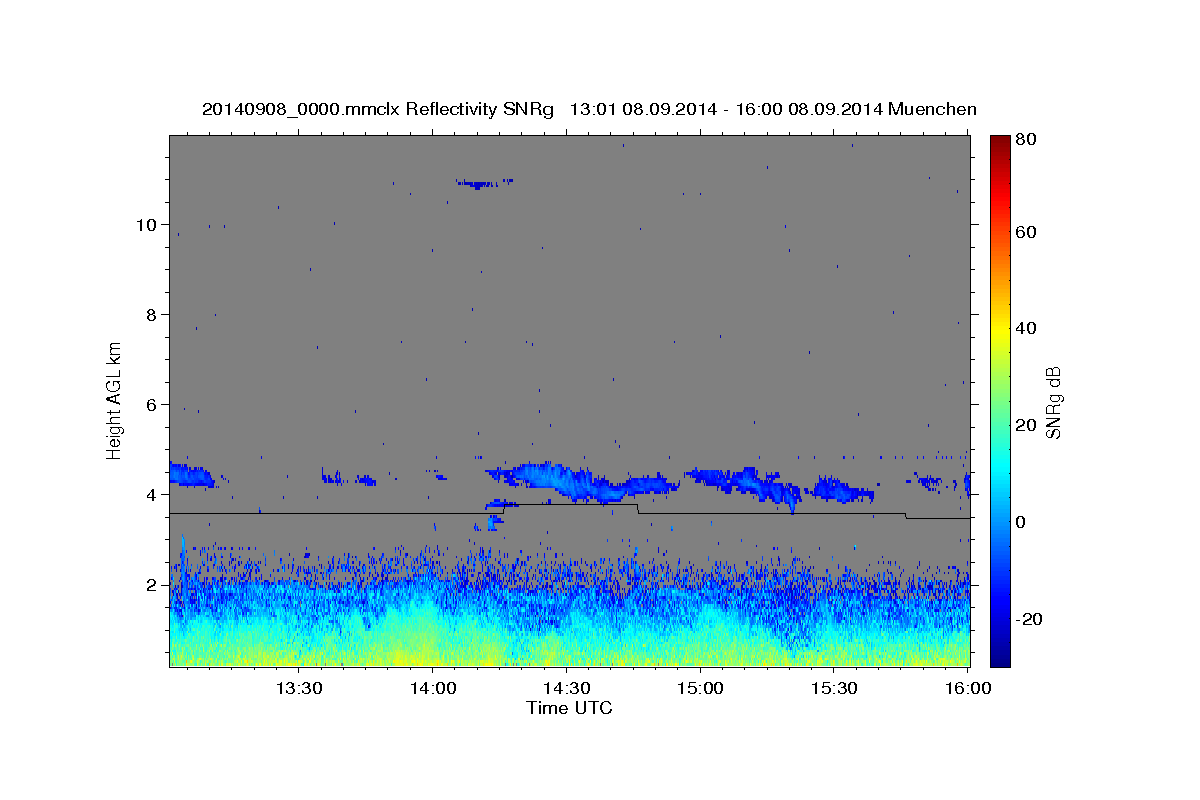Click the "Height AGL km" axis label

pos(114,399)
